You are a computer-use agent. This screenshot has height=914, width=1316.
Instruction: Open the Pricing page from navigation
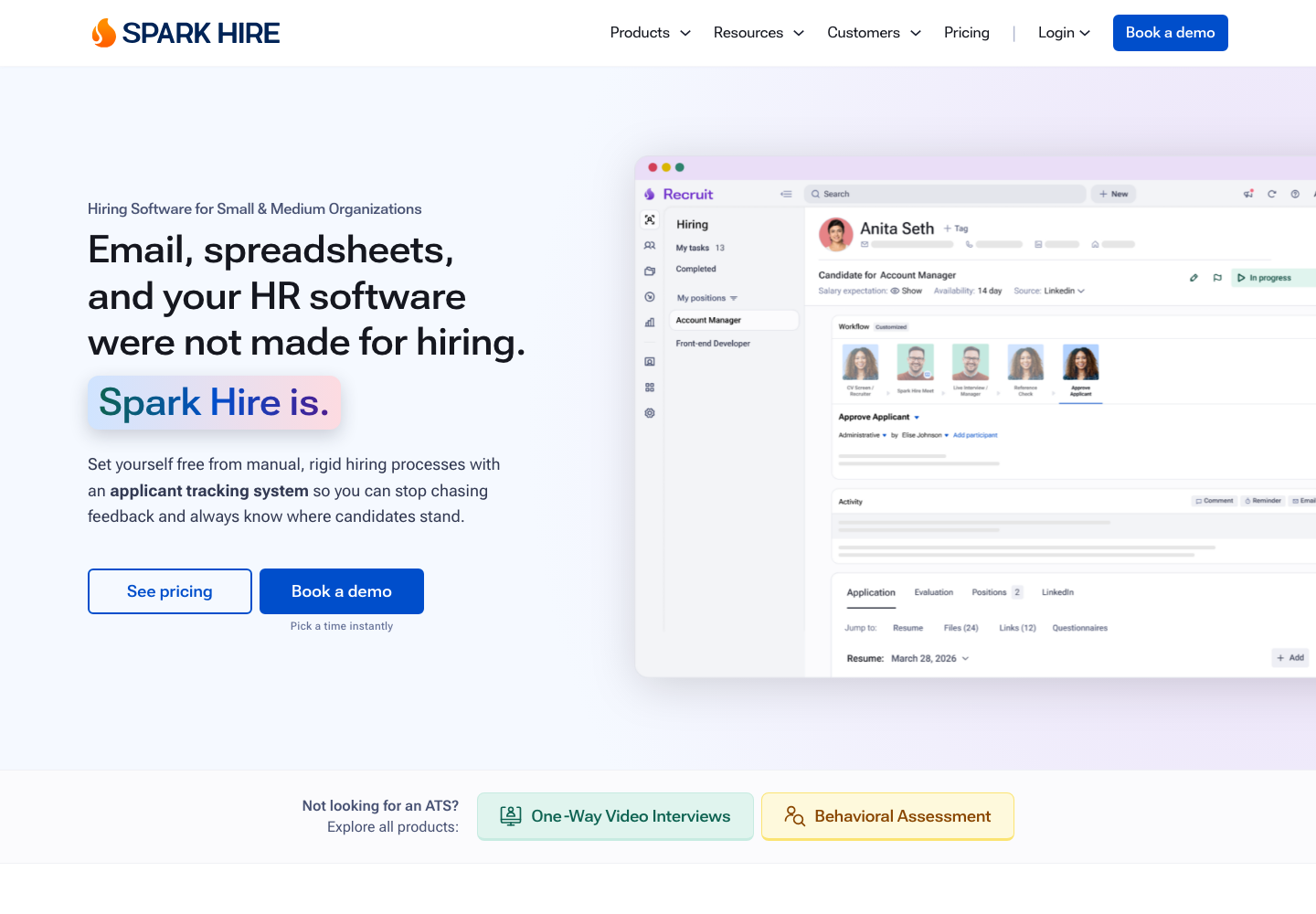coord(967,33)
